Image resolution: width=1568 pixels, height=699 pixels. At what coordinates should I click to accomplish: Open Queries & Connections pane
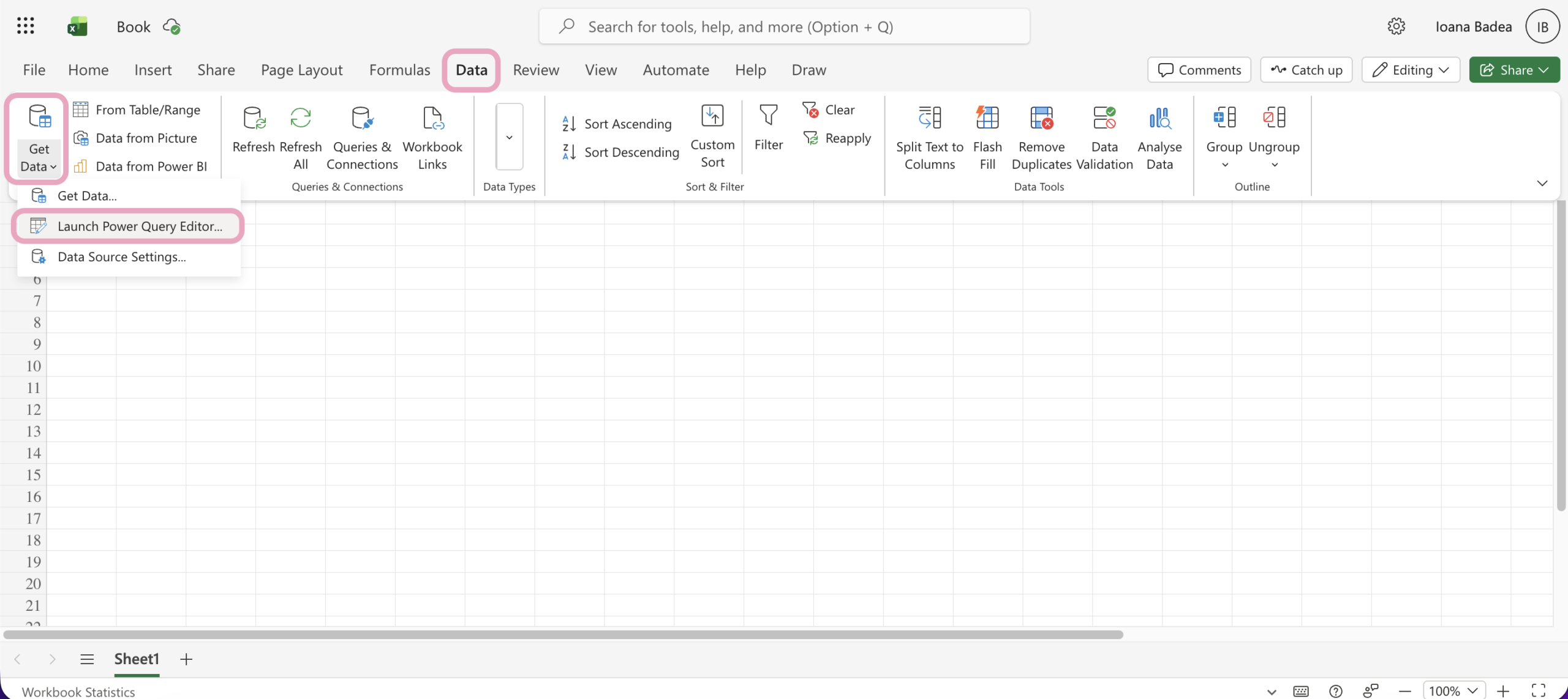[x=361, y=138]
